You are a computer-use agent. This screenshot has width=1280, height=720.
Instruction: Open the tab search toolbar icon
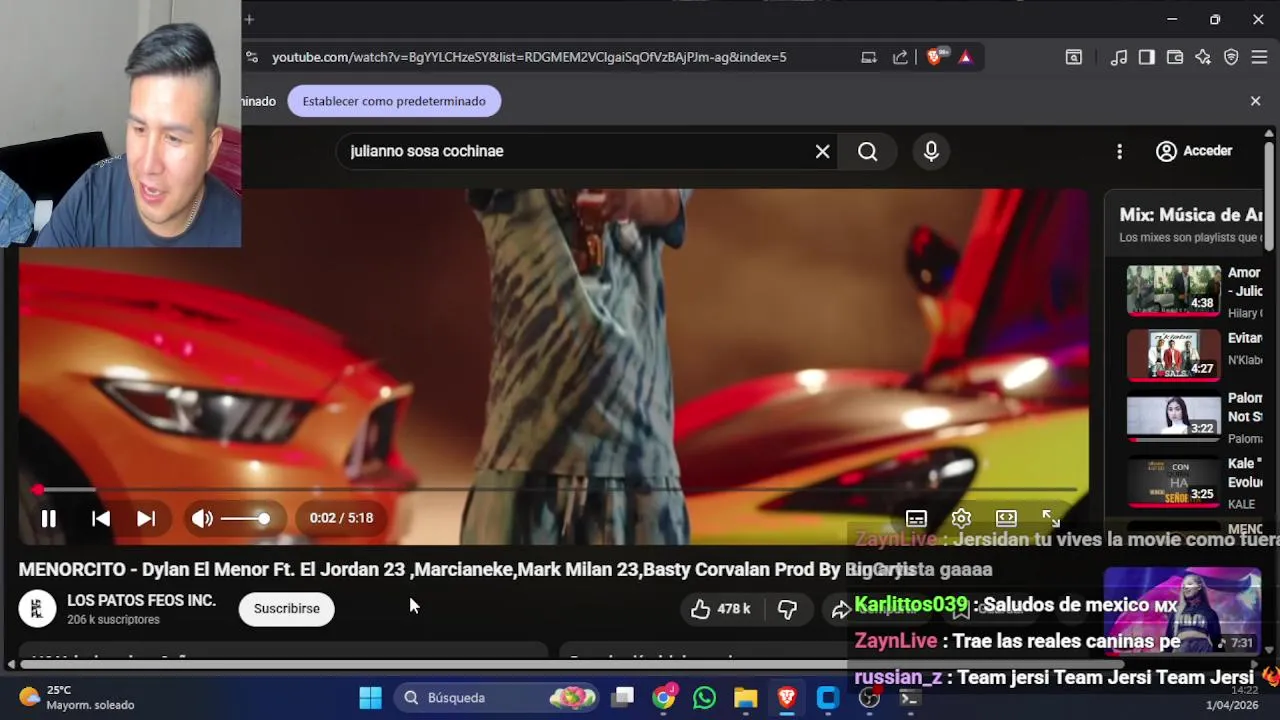click(x=1073, y=57)
